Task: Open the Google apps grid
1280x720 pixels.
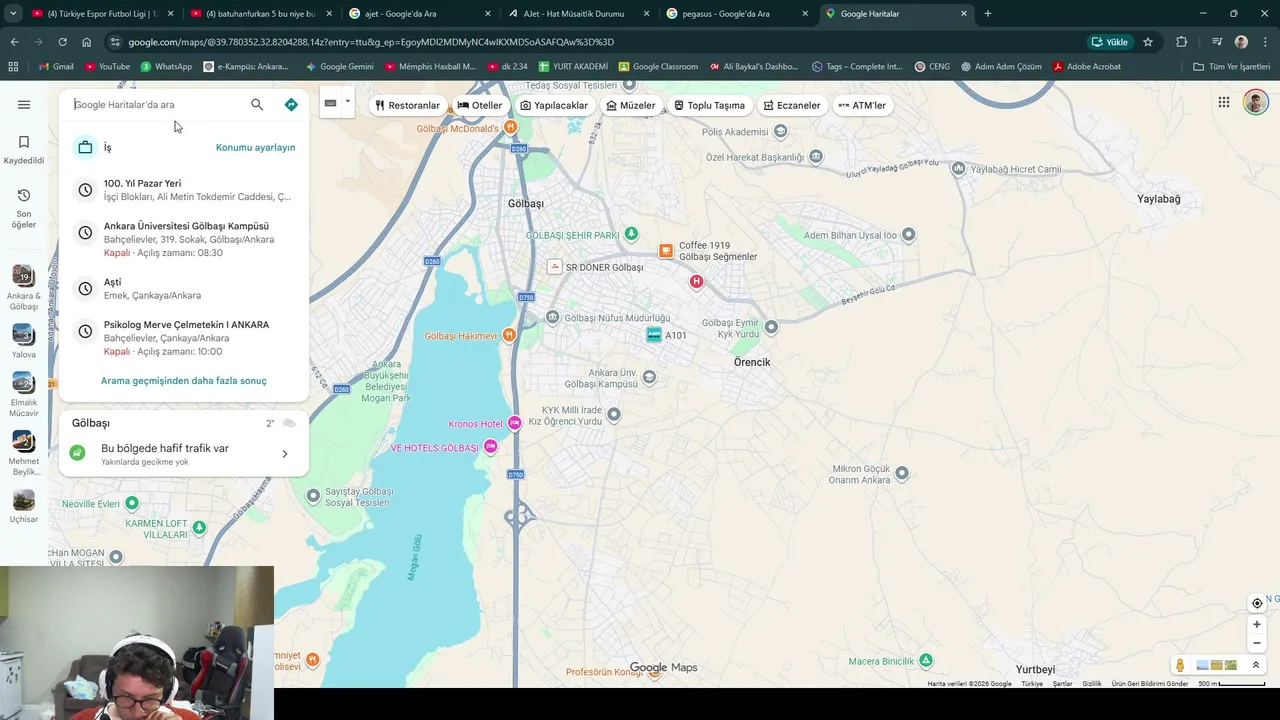Action: [1224, 102]
